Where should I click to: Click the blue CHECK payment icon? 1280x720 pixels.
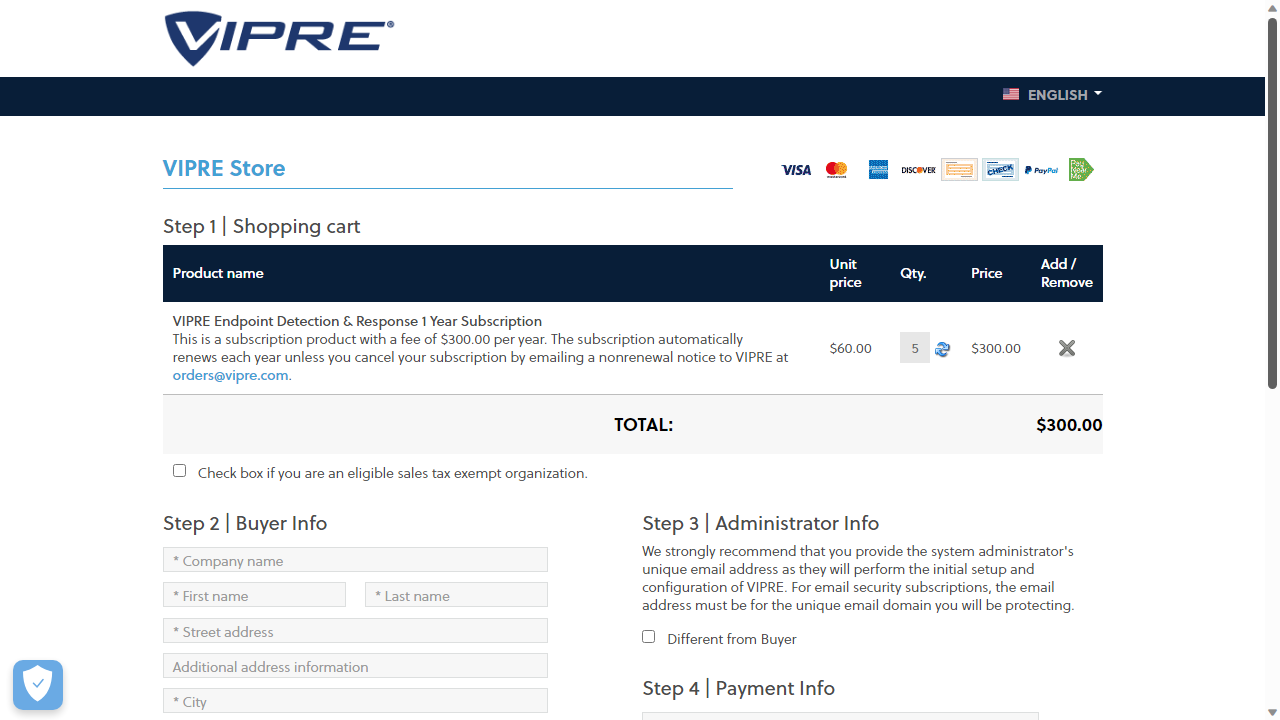[x=1000, y=169]
